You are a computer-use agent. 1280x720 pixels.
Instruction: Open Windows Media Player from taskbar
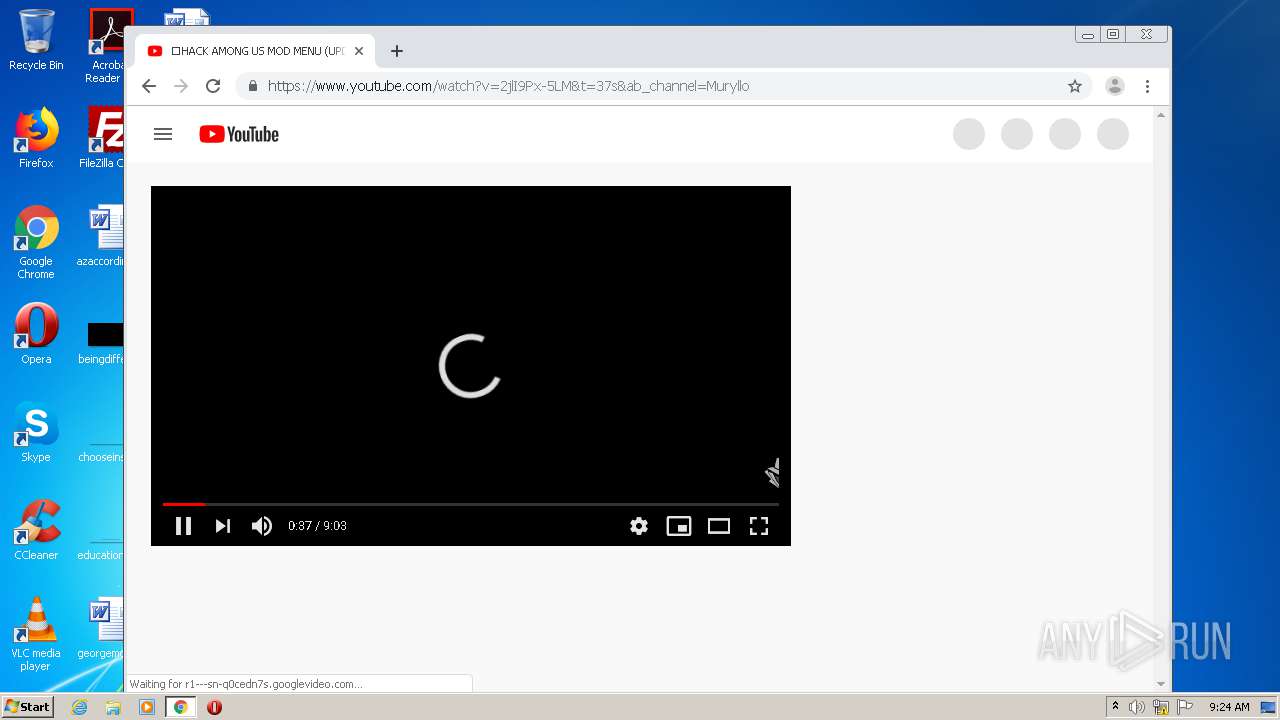tap(147, 707)
